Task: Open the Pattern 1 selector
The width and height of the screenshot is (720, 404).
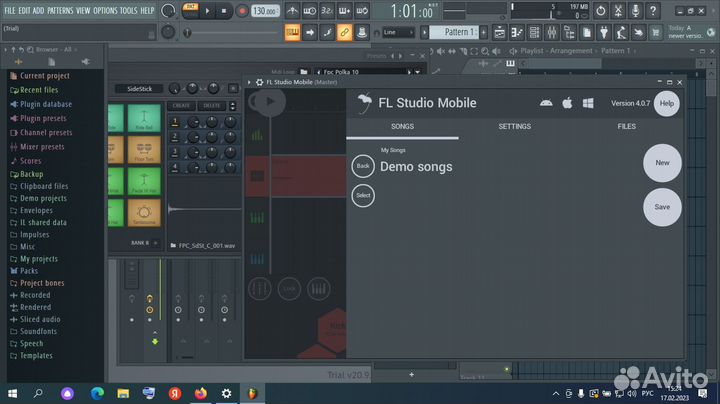Action: pyautogui.click(x=456, y=32)
